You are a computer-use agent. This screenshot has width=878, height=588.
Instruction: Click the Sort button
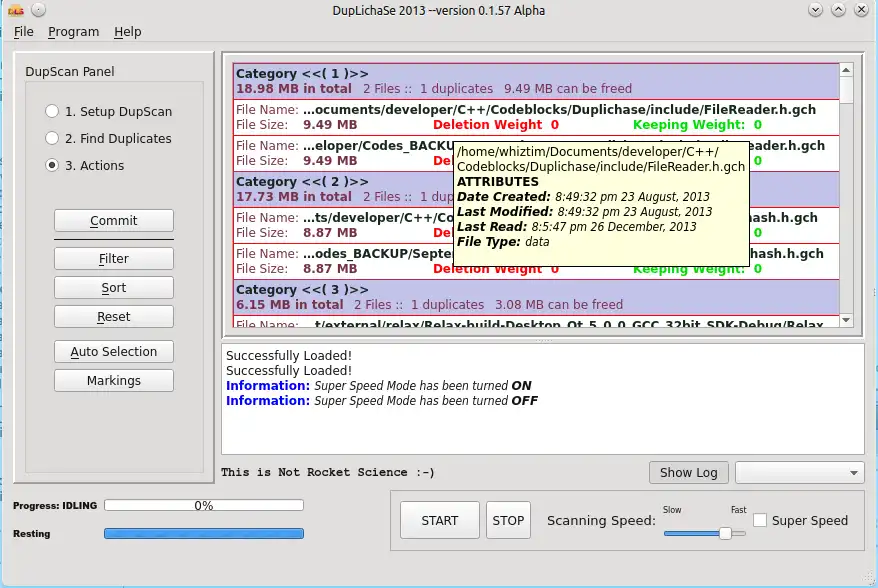click(114, 288)
